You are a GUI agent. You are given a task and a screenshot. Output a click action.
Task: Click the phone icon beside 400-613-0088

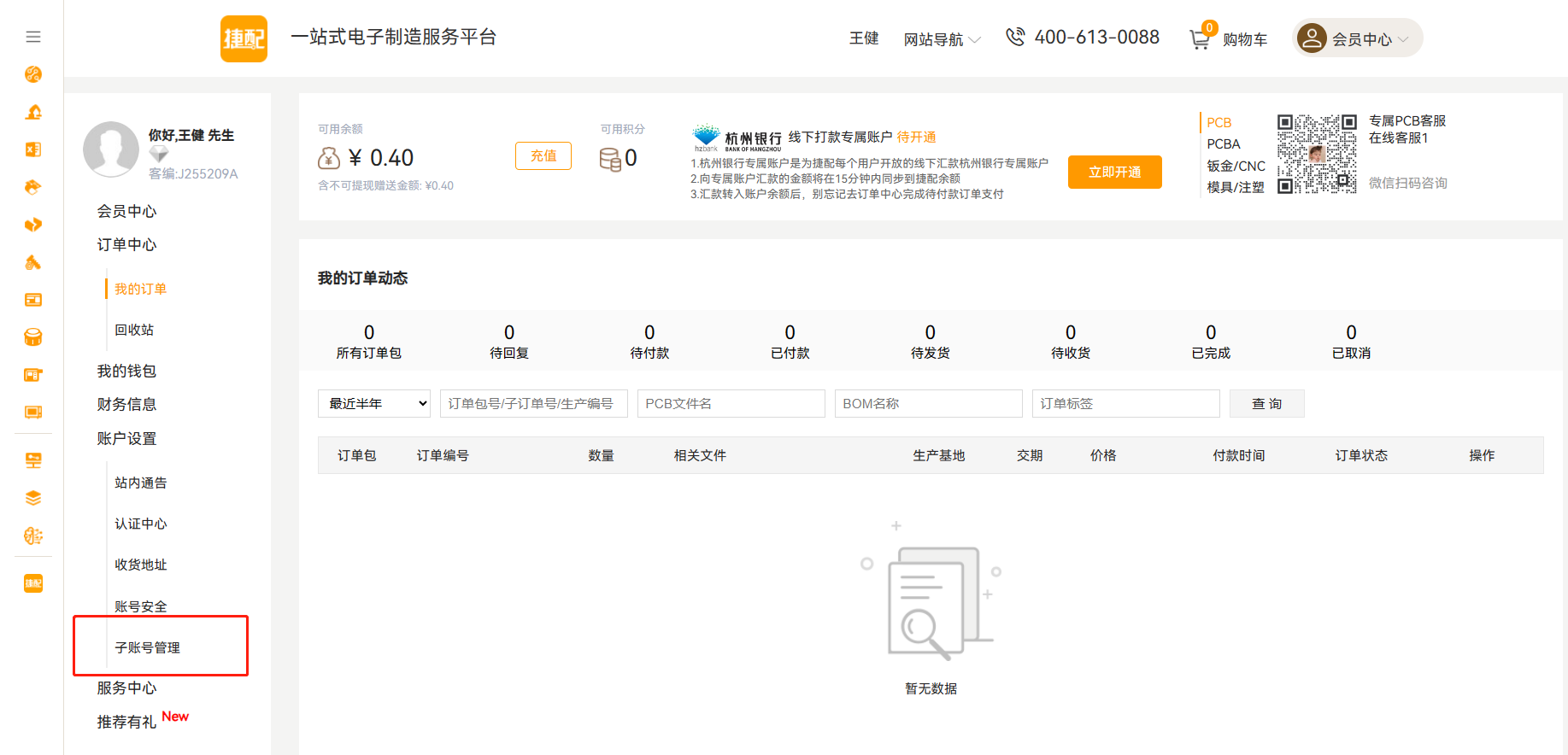(1014, 37)
